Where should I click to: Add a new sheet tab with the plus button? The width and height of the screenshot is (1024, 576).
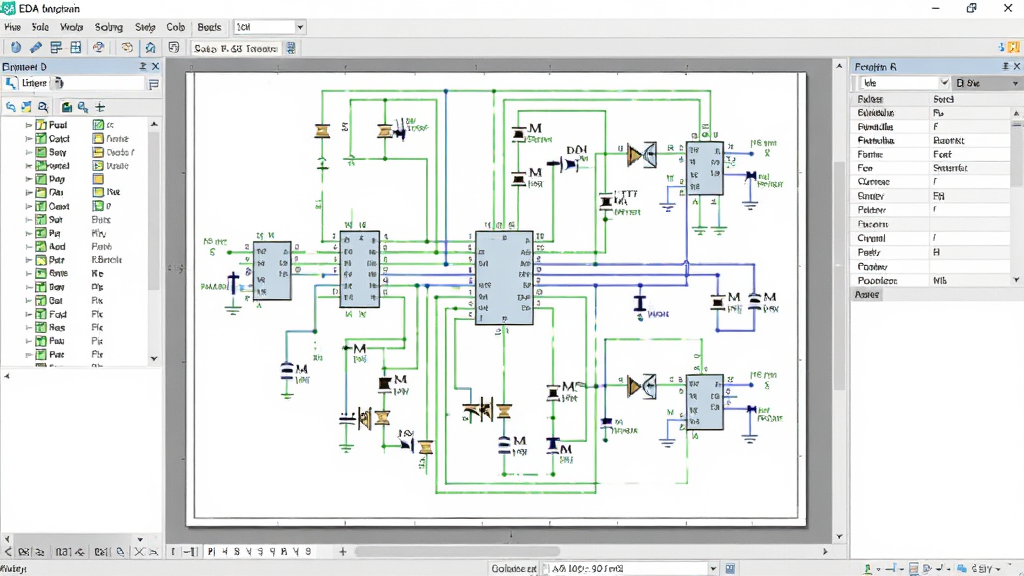tap(342, 552)
